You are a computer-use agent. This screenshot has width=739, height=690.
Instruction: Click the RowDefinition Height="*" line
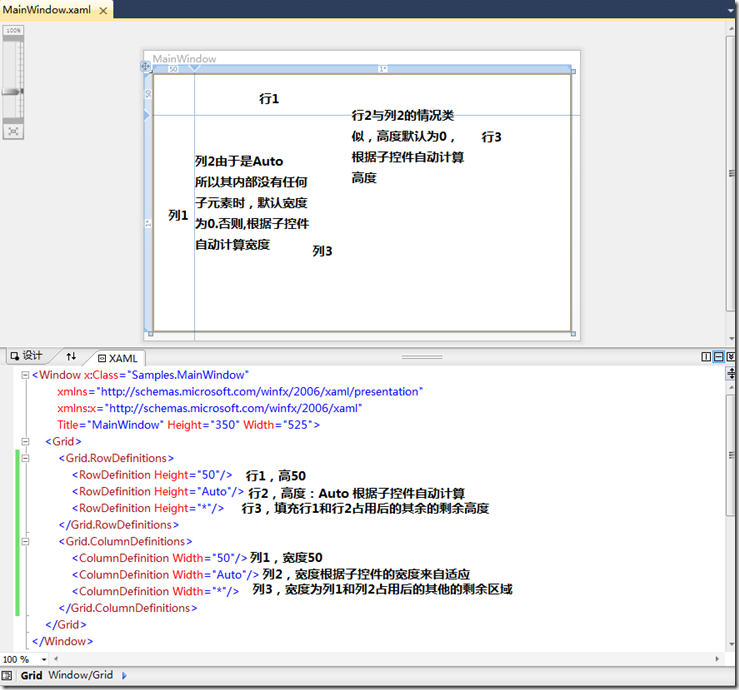click(x=148, y=508)
